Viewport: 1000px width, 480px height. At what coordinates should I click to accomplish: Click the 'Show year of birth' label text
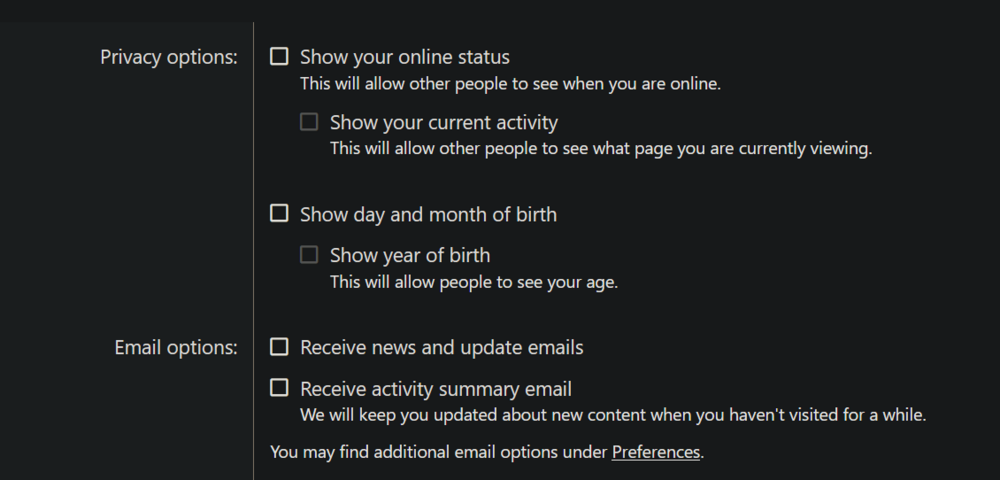pos(410,256)
